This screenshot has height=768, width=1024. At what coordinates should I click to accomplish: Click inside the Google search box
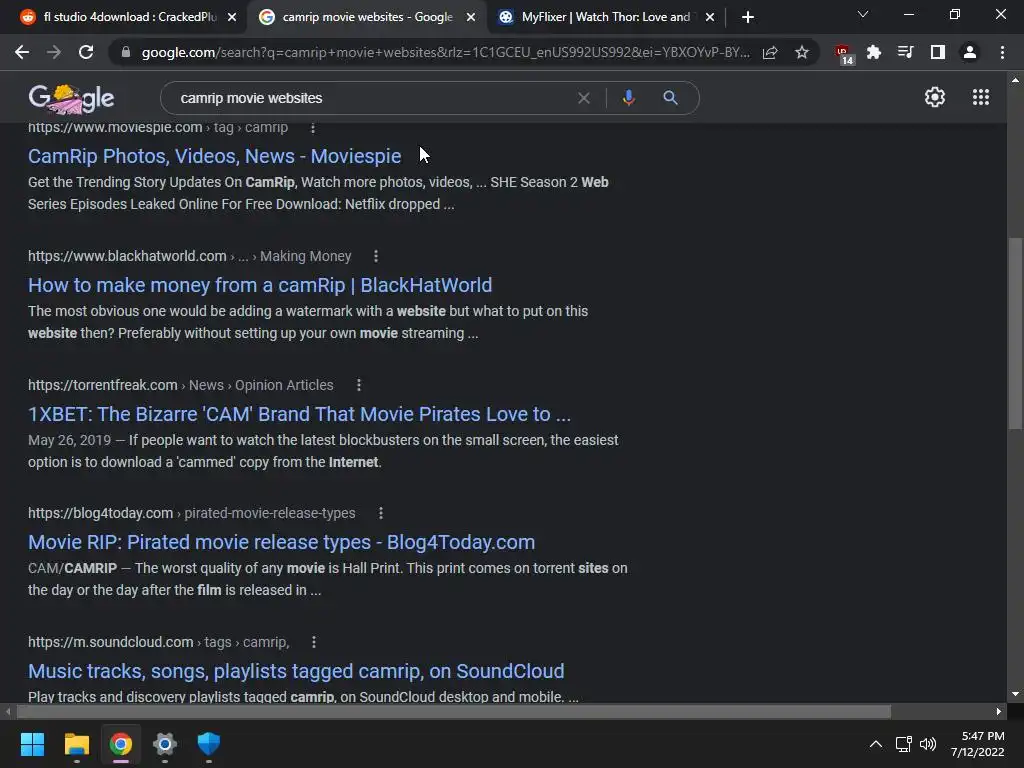(x=372, y=98)
